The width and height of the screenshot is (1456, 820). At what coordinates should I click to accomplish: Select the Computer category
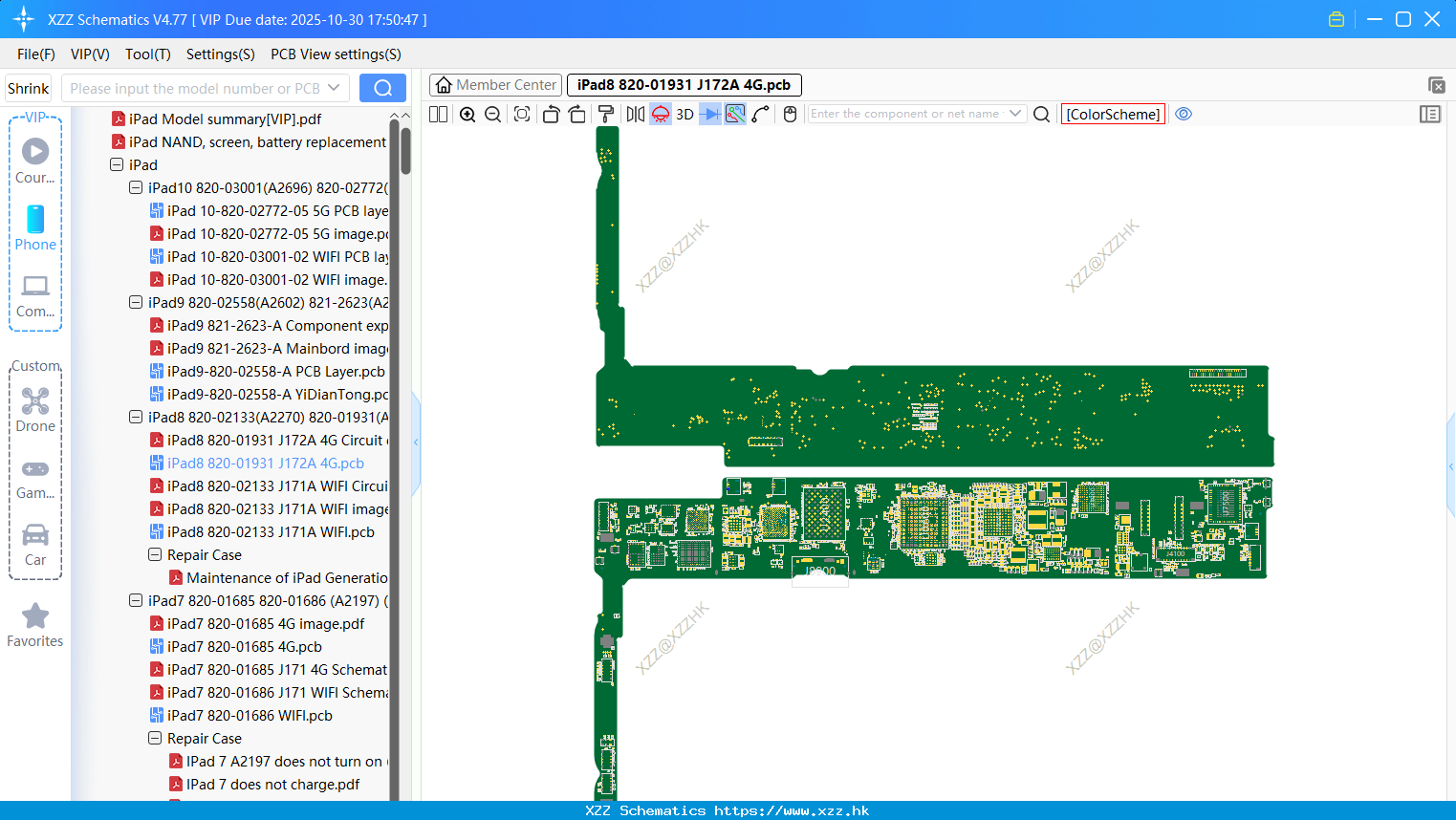(x=35, y=295)
